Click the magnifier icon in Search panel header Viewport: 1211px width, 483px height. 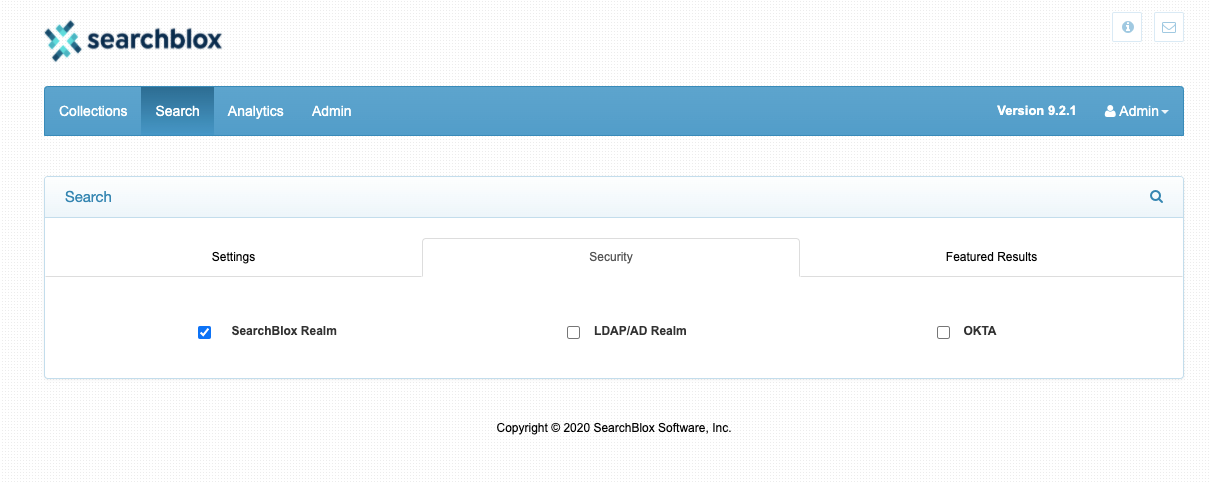(1156, 197)
